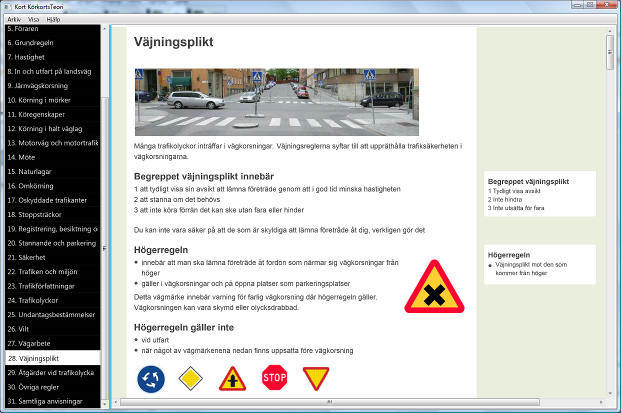This screenshot has height=413, width=621.
Task: Click the red STOP sign
Action: coord(274,377)
